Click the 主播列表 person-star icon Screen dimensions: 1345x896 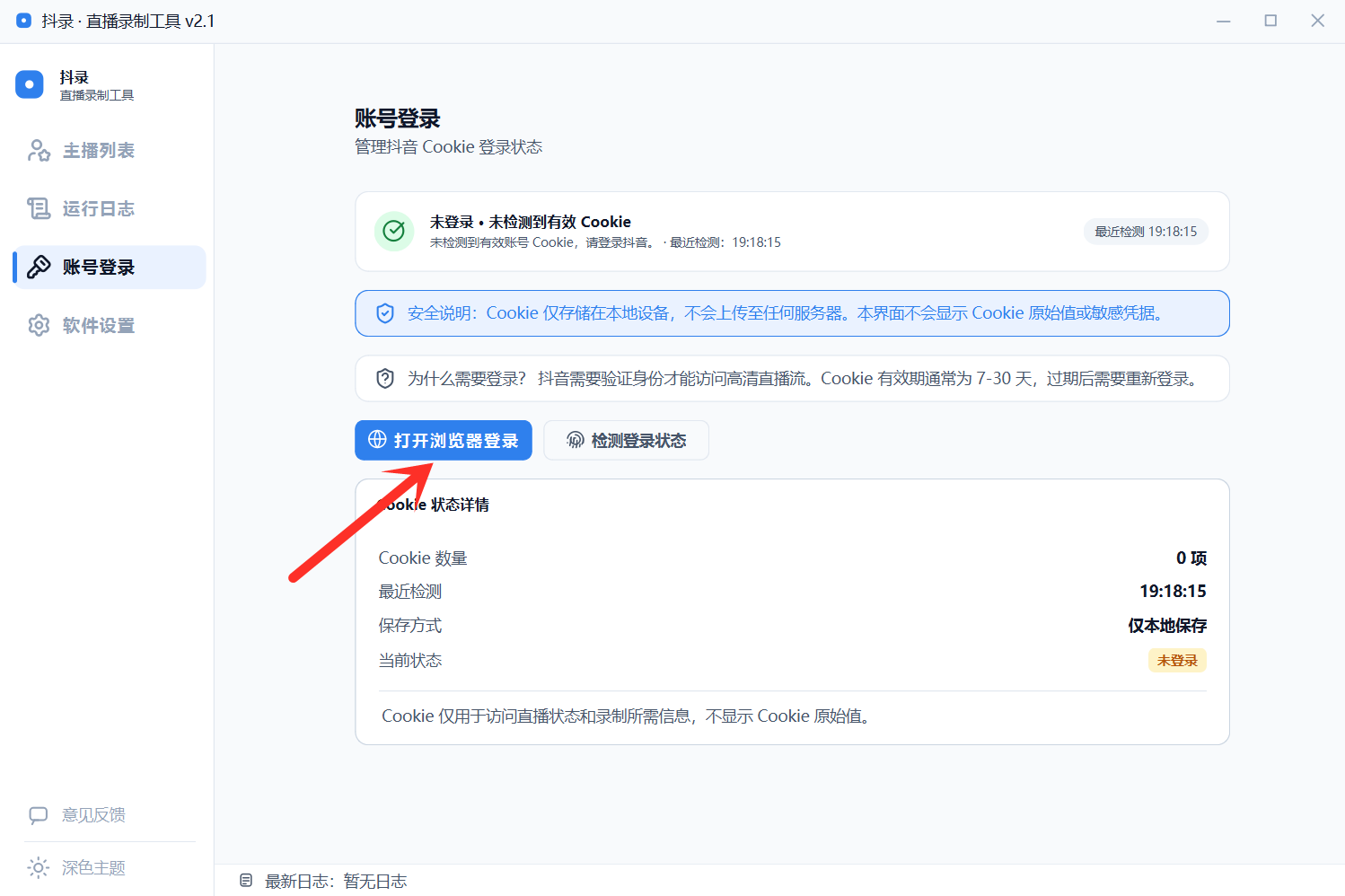coord(39,151)
